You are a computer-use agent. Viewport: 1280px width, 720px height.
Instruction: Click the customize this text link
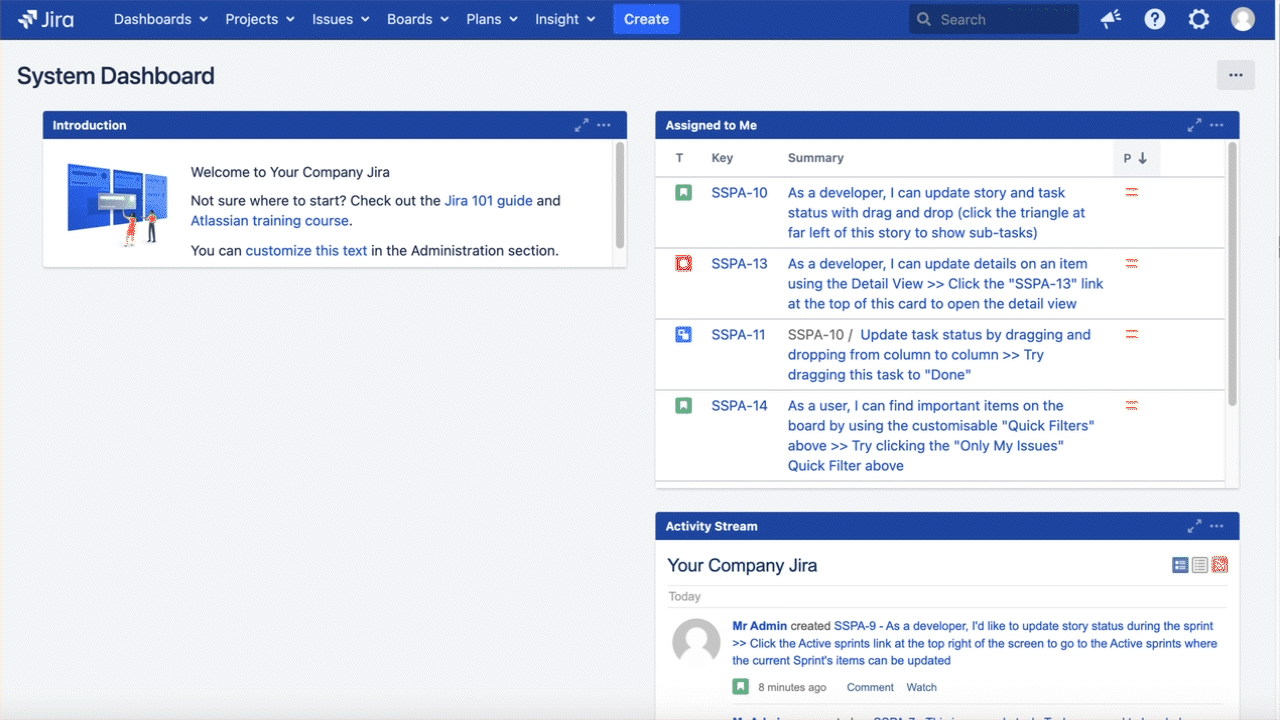[306, 250]
